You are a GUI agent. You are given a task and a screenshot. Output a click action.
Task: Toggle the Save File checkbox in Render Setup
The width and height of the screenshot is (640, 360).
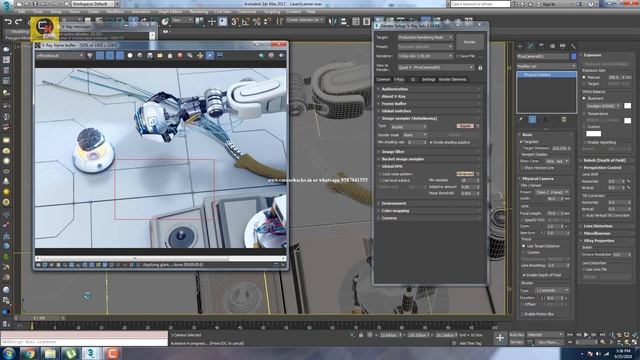point(458,56)
